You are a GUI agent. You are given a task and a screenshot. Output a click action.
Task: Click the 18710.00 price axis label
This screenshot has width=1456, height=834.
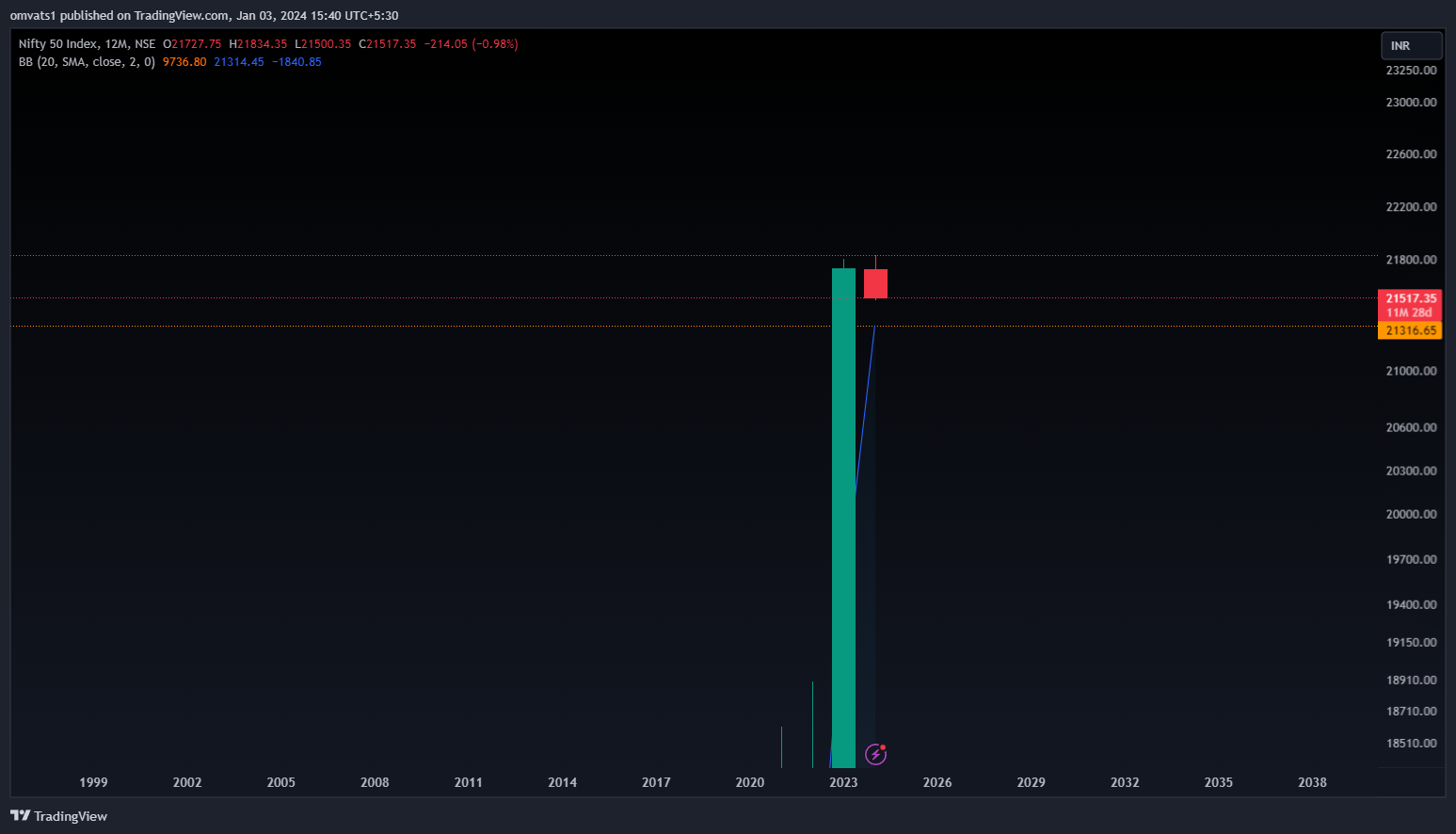point(1411,712)
